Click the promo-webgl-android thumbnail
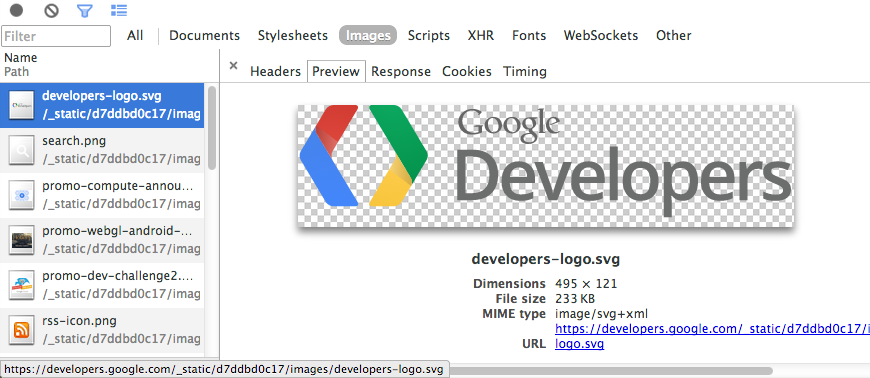 point(22,240)
